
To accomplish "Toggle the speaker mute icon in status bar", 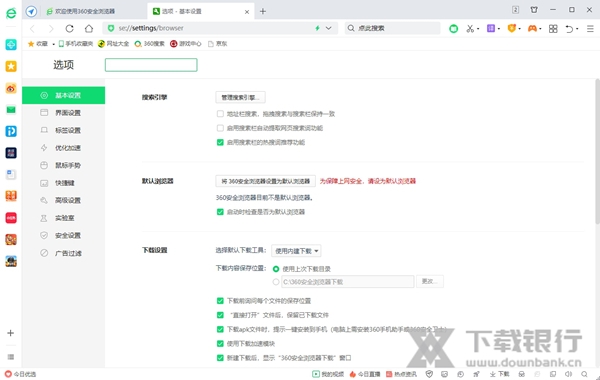I will tap(569, 374).
